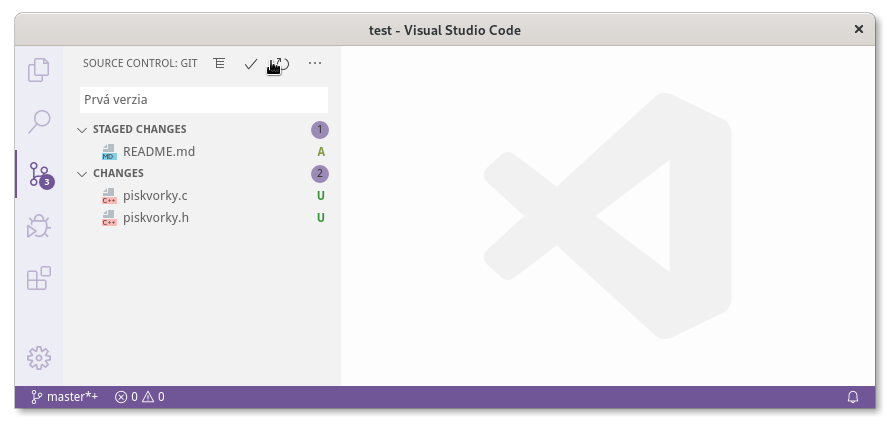
Task: Click the Refresh source control icon
Action: pos(283,64)
